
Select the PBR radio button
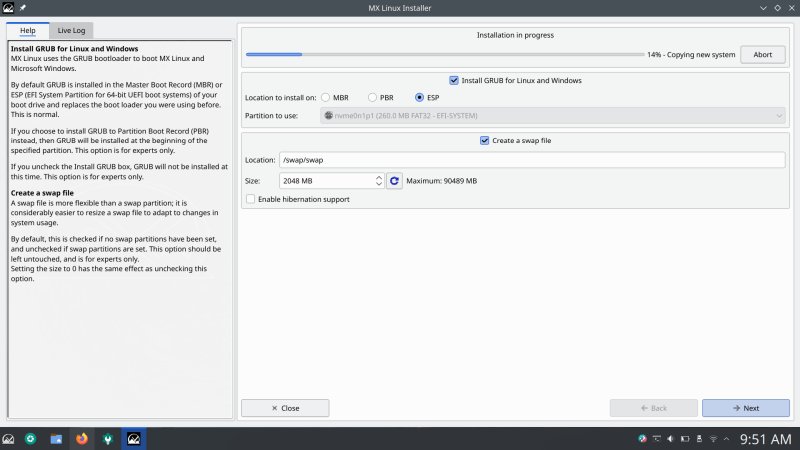click(x=372, y=97)
